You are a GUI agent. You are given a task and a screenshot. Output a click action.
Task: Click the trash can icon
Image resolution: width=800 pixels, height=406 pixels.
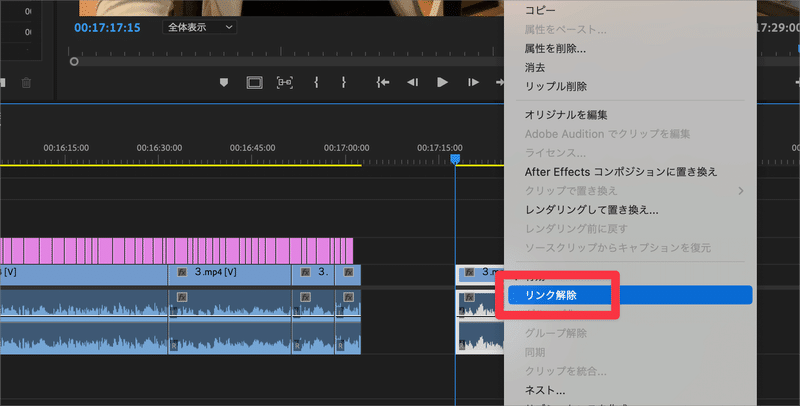click(27, 83)
